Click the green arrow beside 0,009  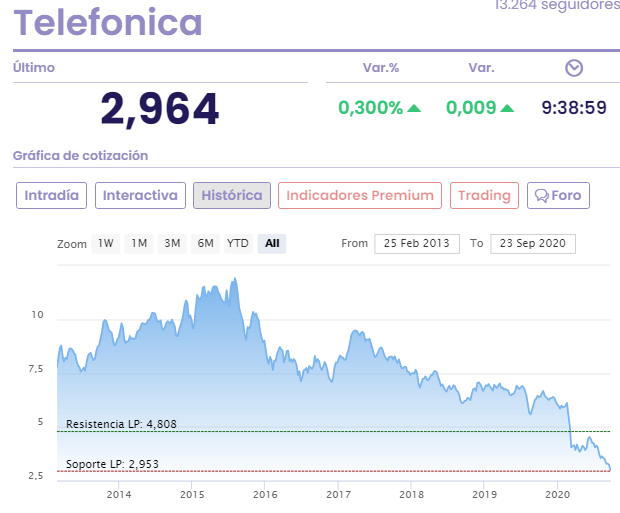(508, 108)
